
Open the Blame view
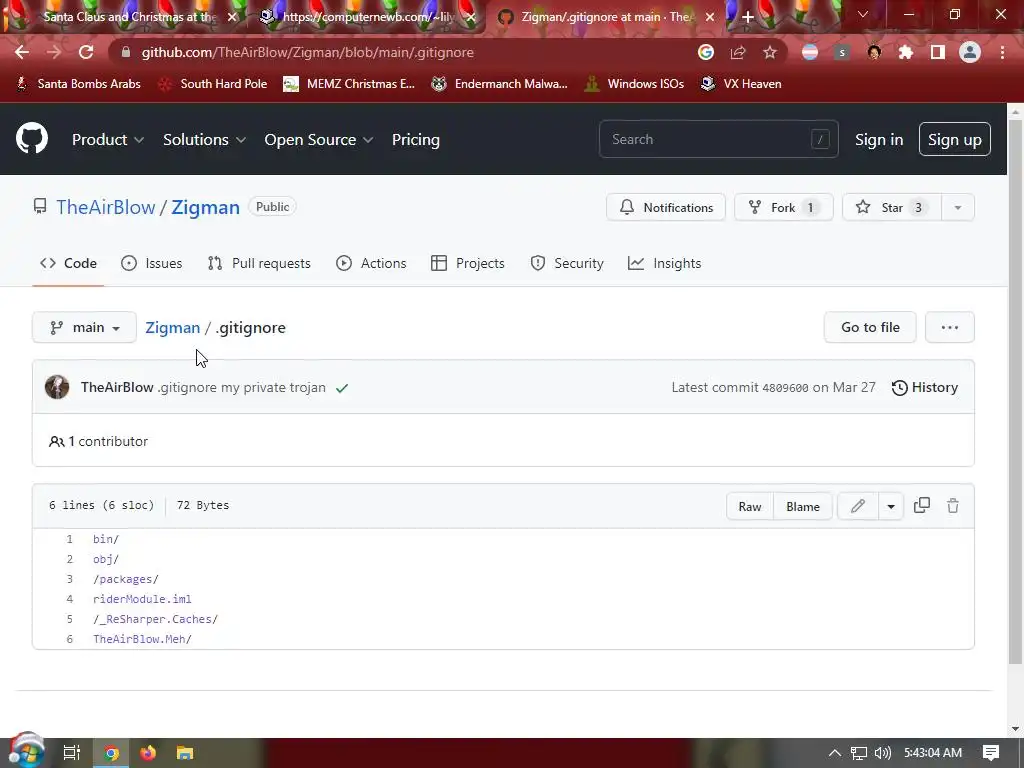(803, 506)
